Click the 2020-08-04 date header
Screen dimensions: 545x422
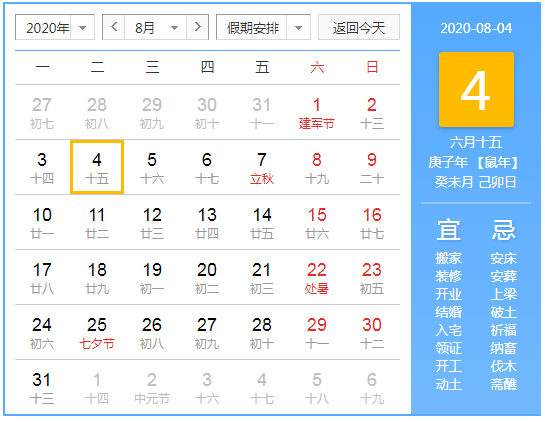476,28
